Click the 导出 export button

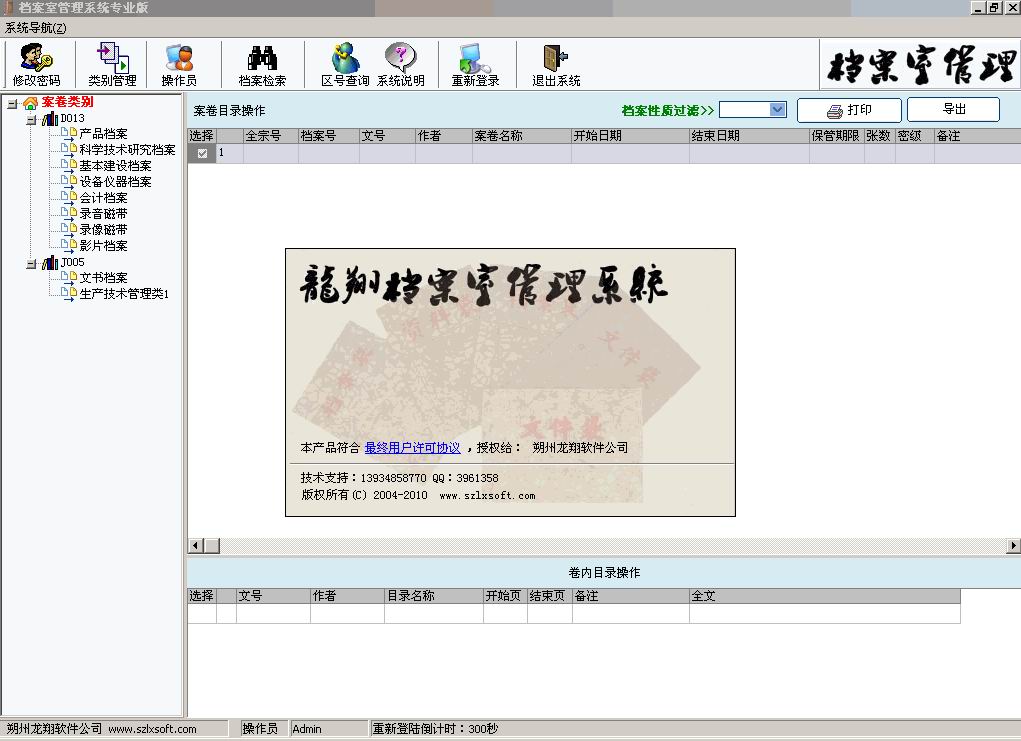[x=953, y=110]
